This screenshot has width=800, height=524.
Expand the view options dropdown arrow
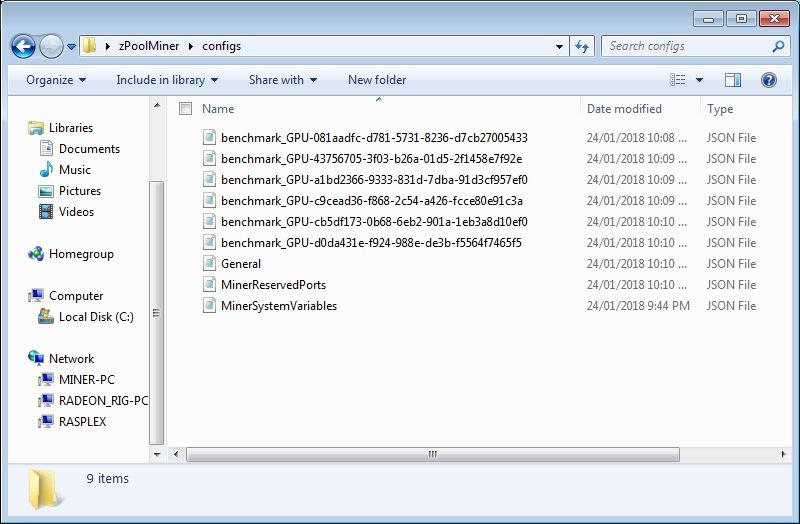[x=699, y=80]
